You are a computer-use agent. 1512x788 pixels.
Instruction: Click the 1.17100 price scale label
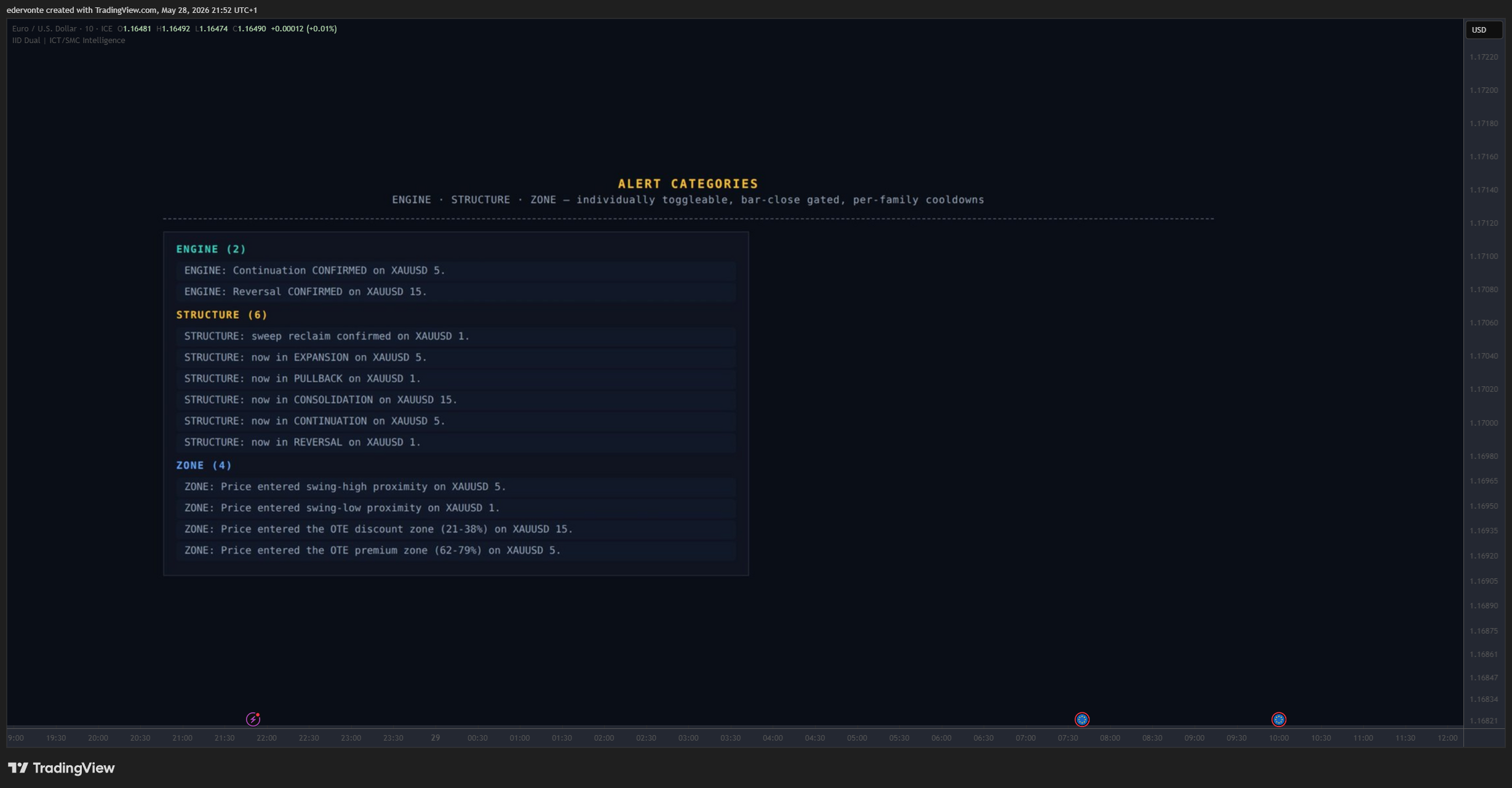click(x=1484, y=257)
